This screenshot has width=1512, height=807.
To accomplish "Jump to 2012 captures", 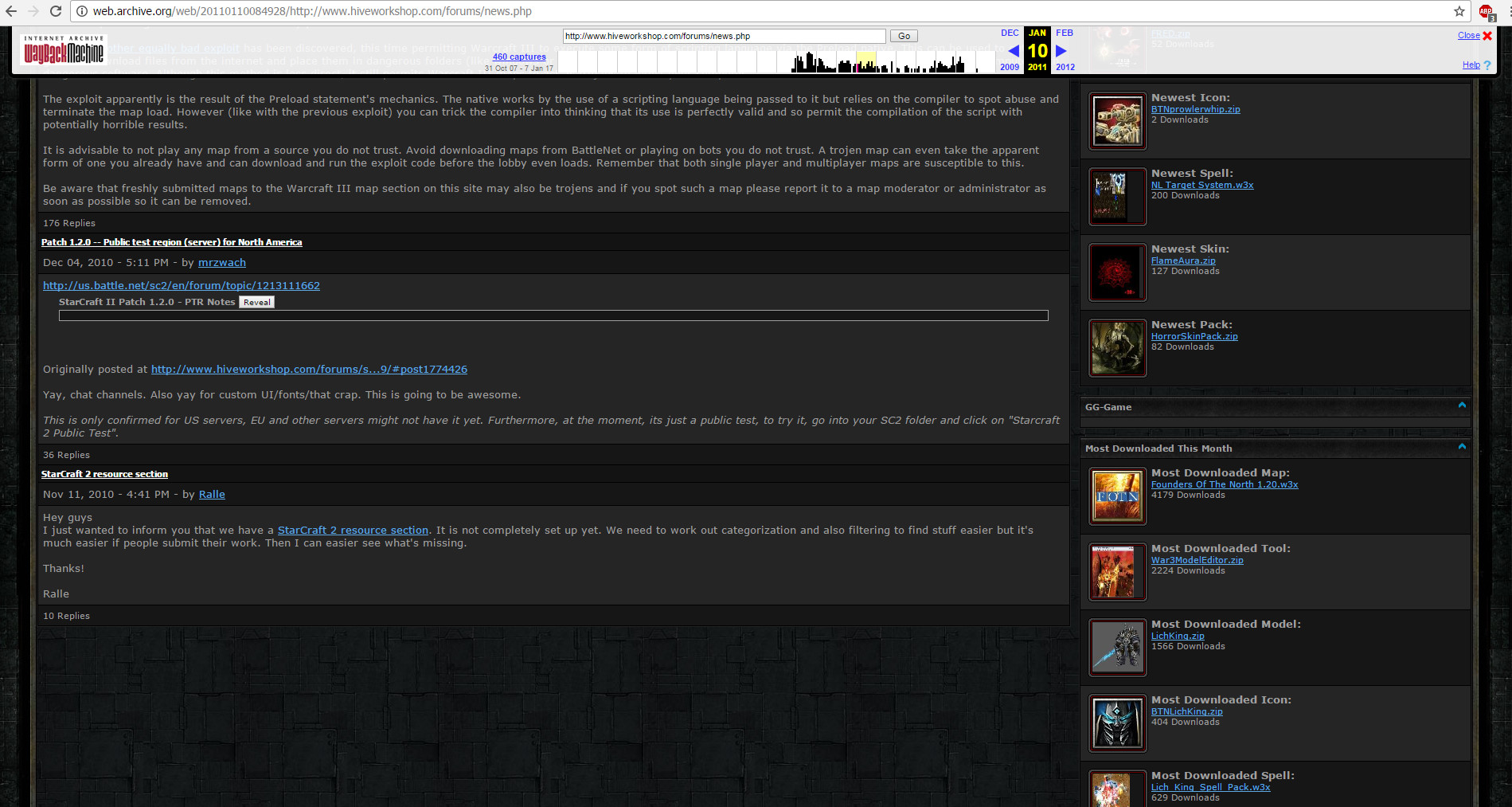I will (x=1065, y=67).
